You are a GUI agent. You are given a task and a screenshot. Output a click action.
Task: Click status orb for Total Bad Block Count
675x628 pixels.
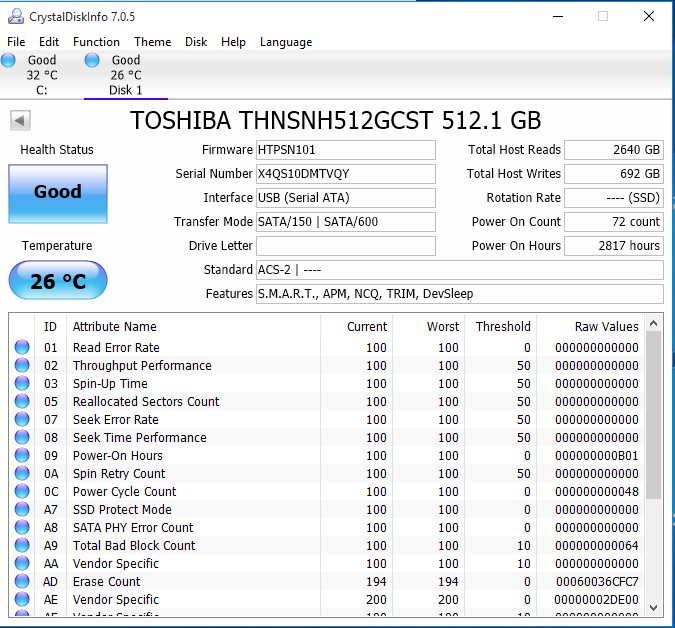[x=22, y=546]
